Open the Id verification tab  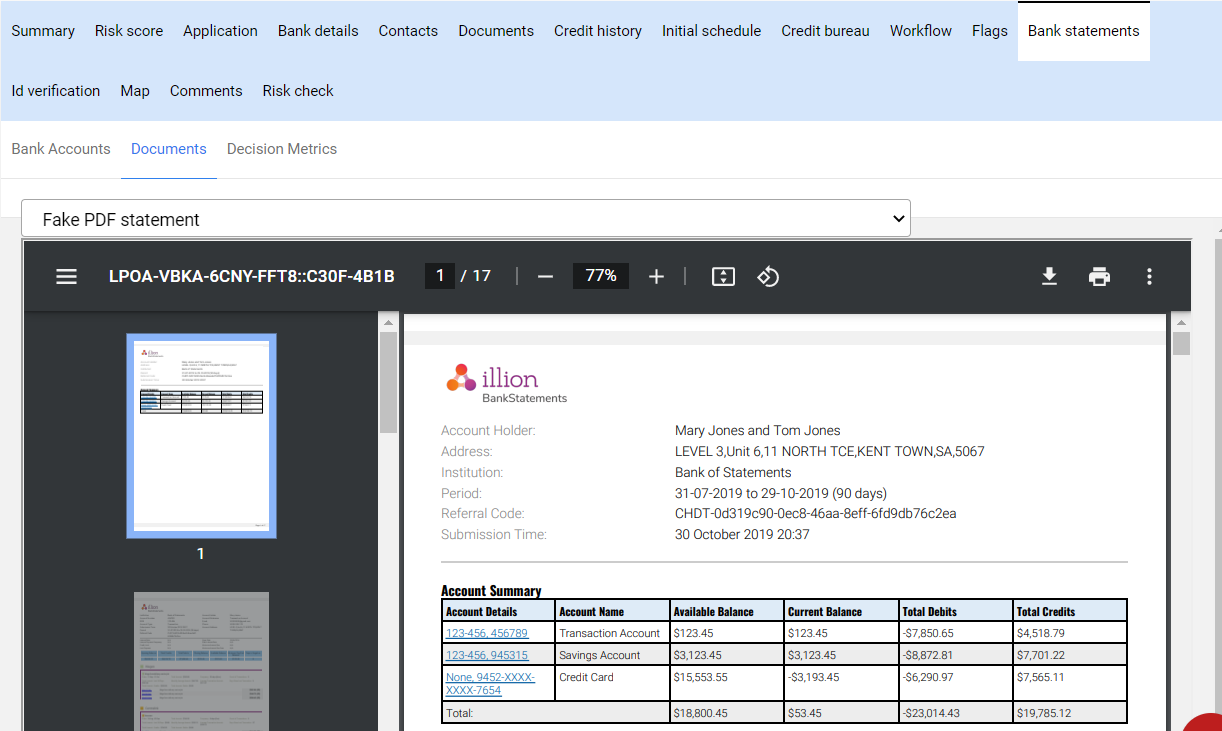pyautogui.click(x=56, y=91)
